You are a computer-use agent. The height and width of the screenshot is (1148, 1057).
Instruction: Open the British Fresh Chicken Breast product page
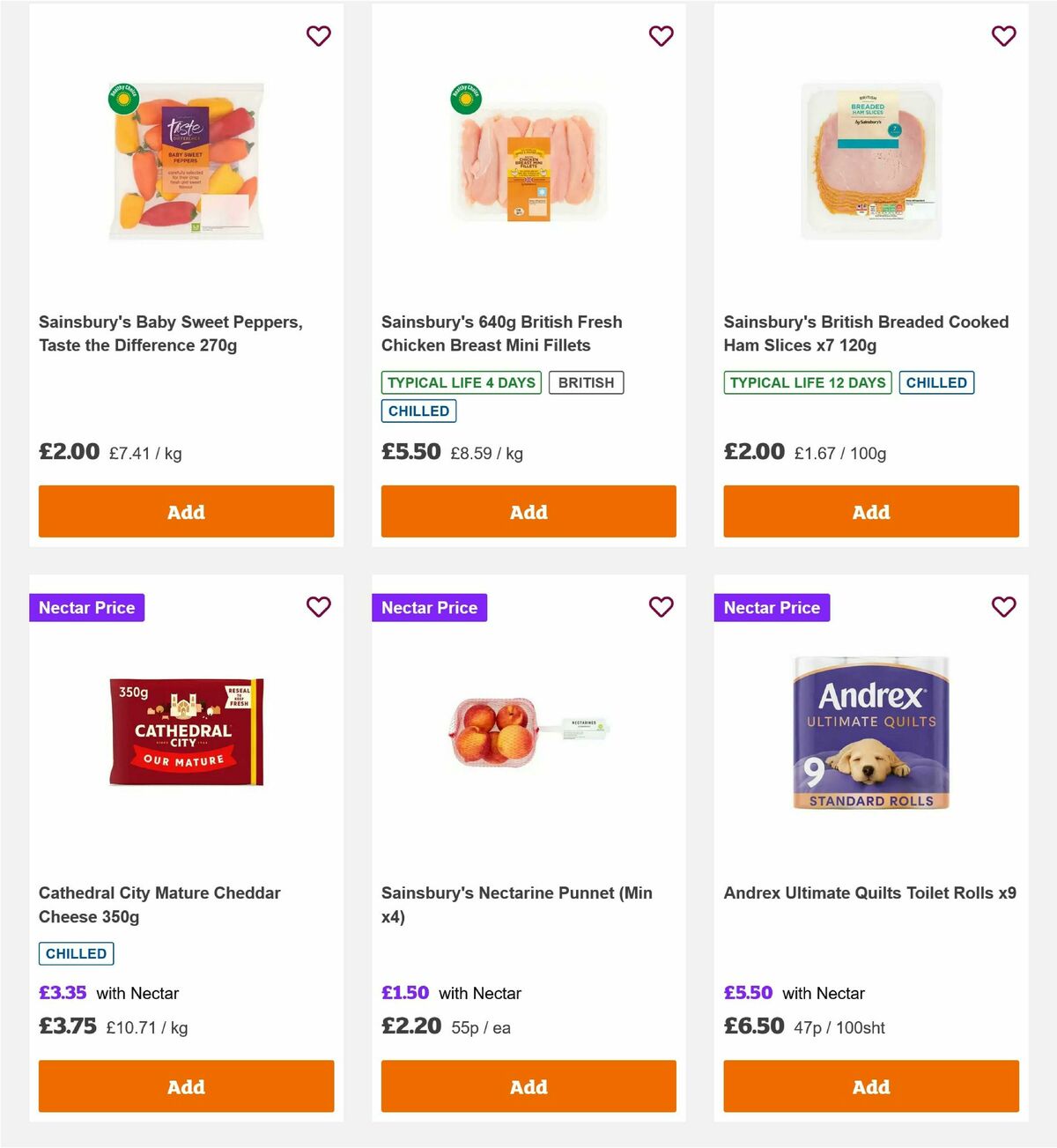click(x=501, y=333)
